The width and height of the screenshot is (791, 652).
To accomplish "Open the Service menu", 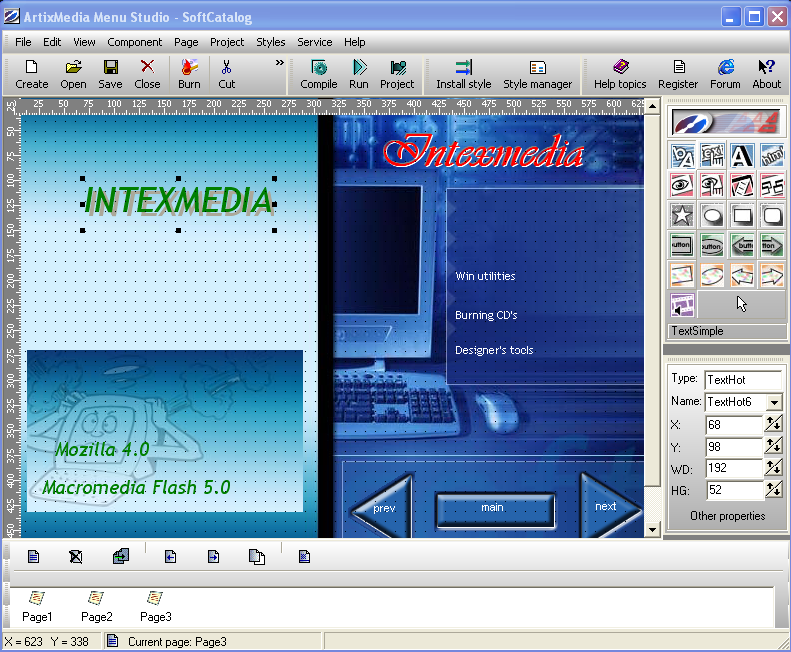I will 314,42.
